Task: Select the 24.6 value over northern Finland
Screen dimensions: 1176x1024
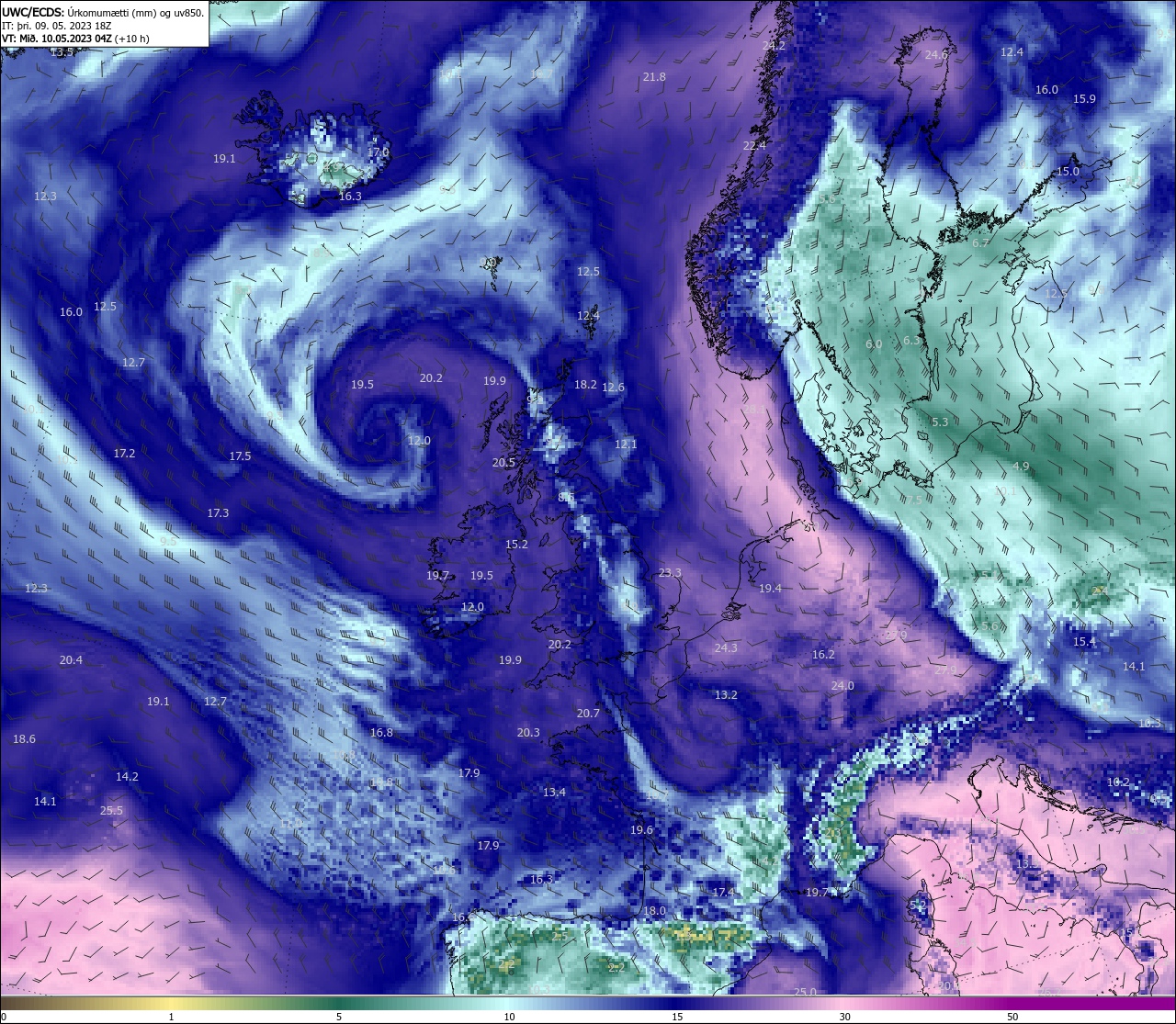Action: click(936, 55)
